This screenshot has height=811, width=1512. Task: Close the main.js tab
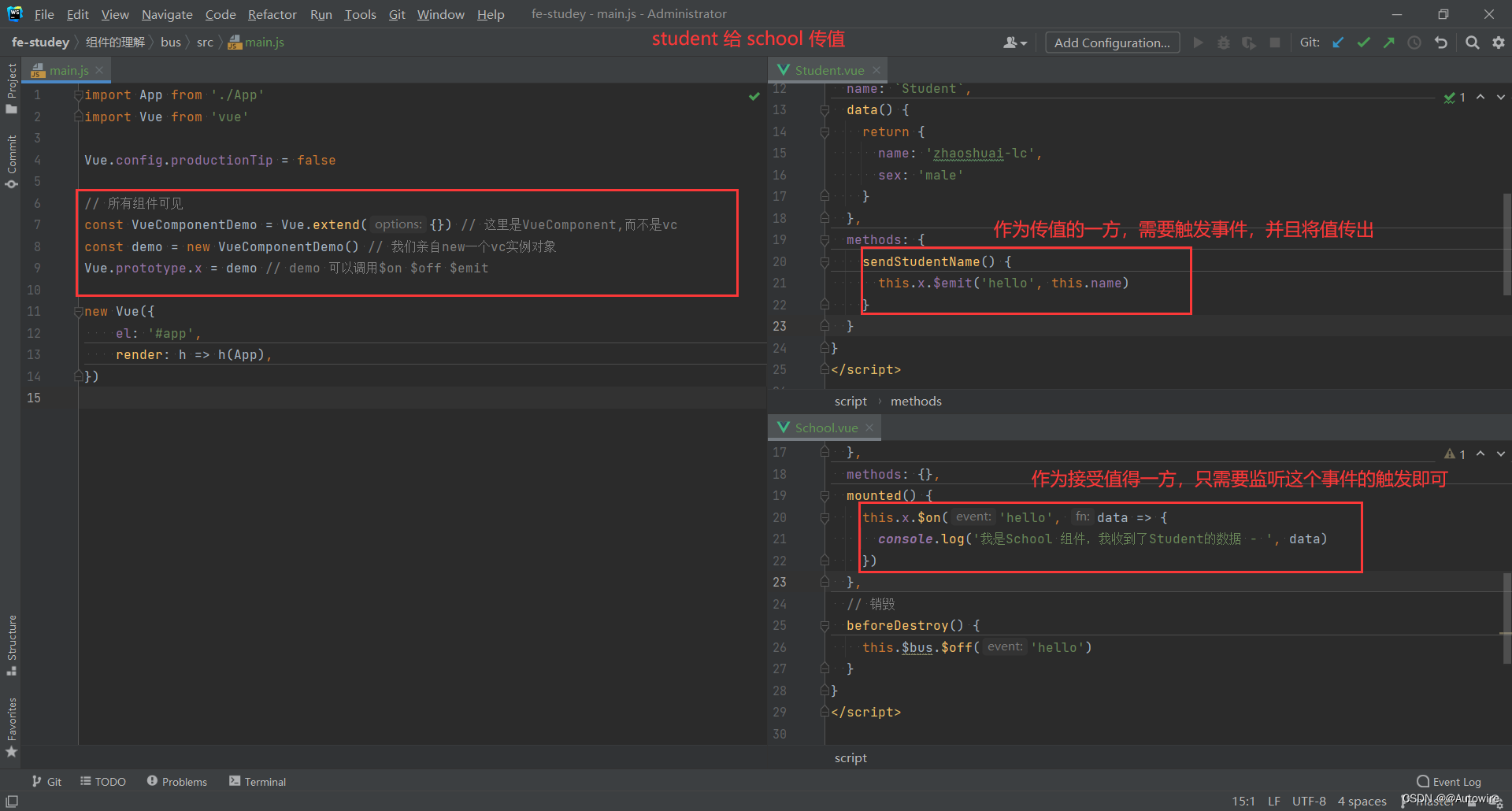pos(99,70)
